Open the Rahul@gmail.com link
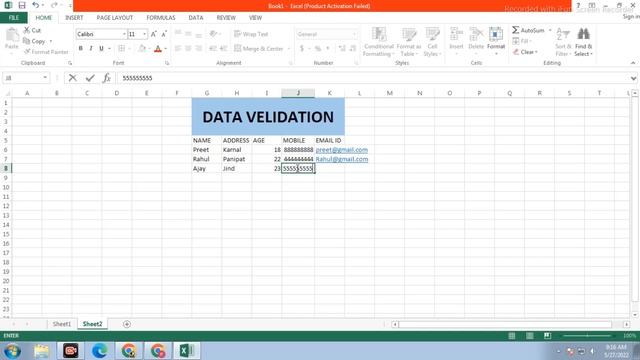Screen dimensions: 640x360 [x=342, y=159]
